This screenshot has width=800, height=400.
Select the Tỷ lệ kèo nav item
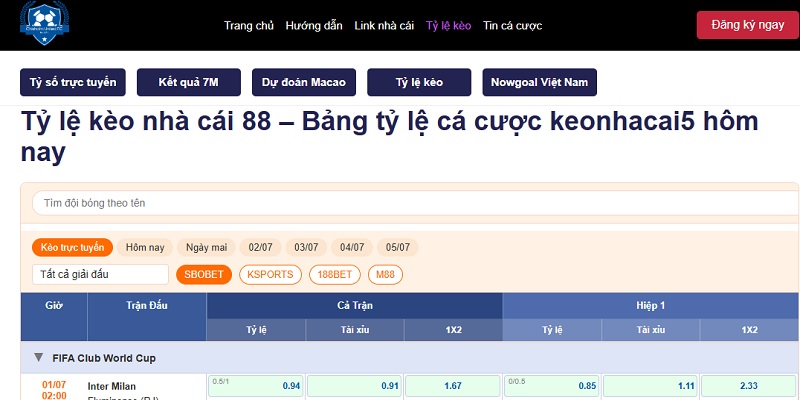pos(448,26)
